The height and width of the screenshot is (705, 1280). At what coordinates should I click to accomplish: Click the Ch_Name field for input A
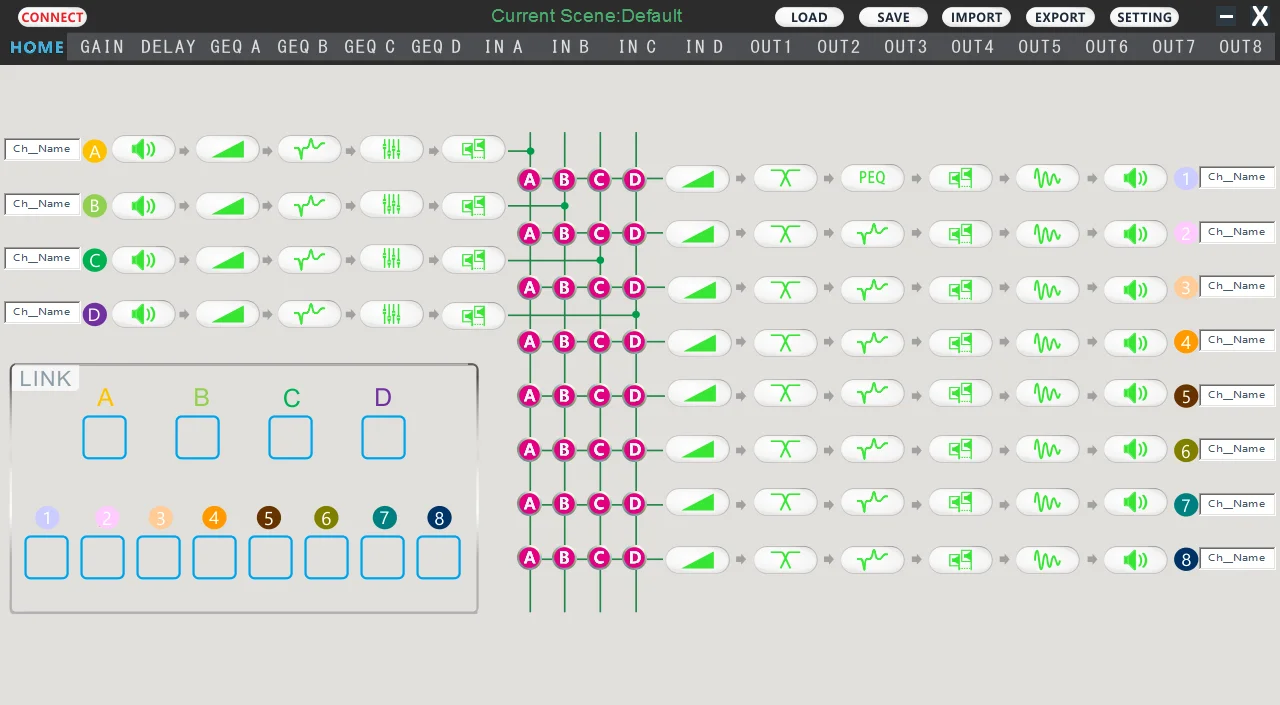click(42, 149)
